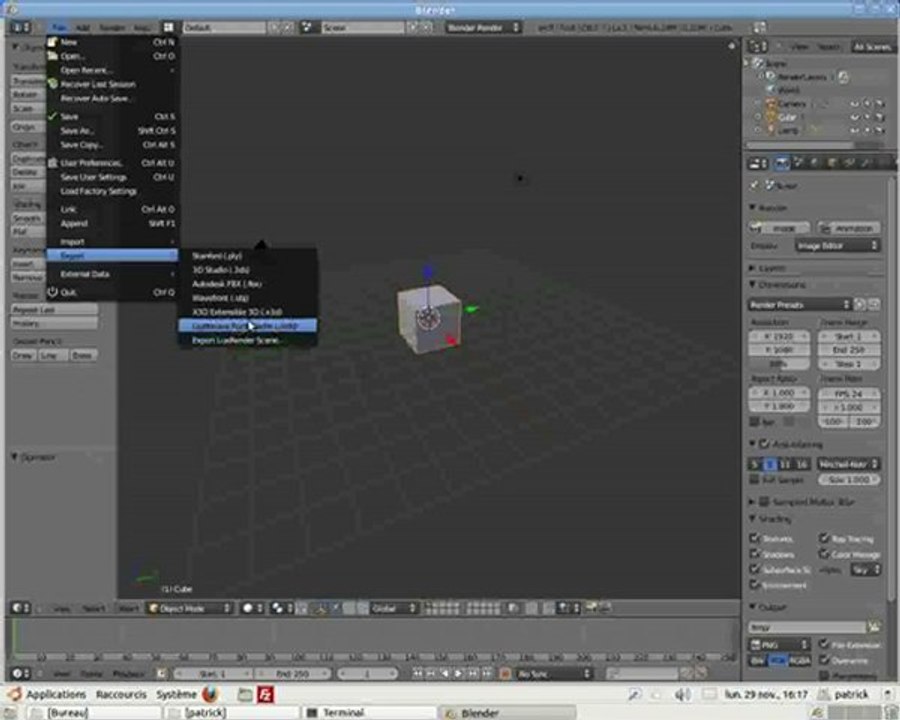Open the PNG file format dropdown

point(779,645)
